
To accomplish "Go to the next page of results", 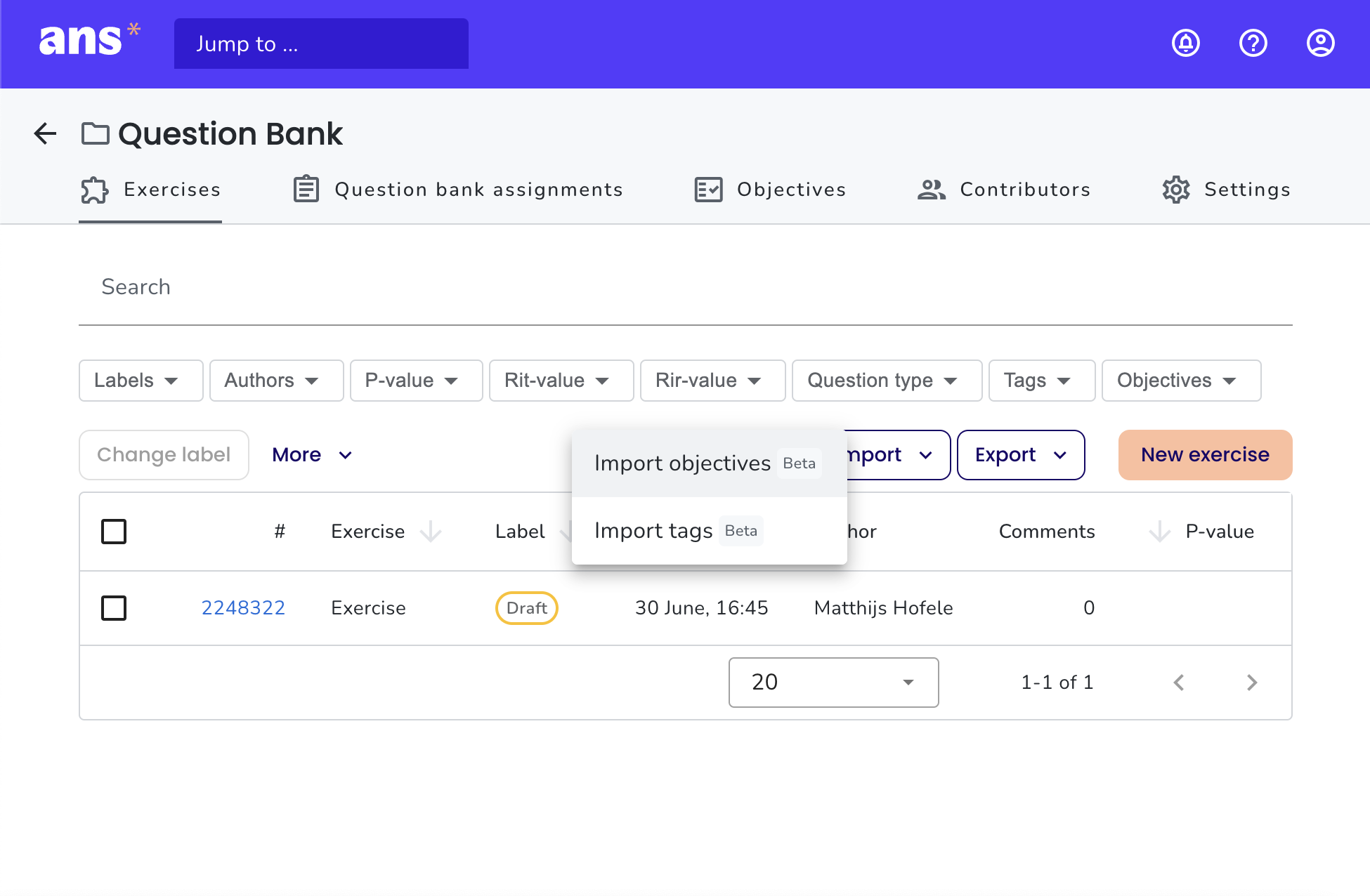I will 1252,683.
